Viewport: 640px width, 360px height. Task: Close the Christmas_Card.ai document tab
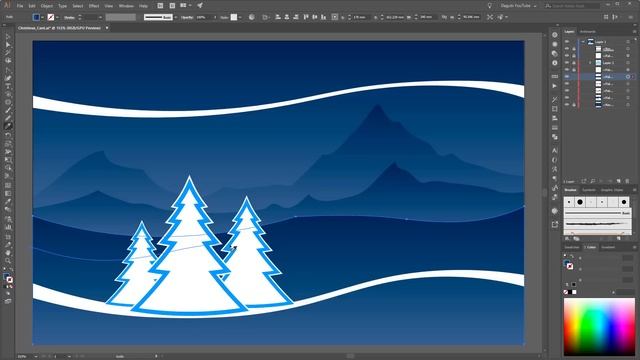click(x=107, y=28)
